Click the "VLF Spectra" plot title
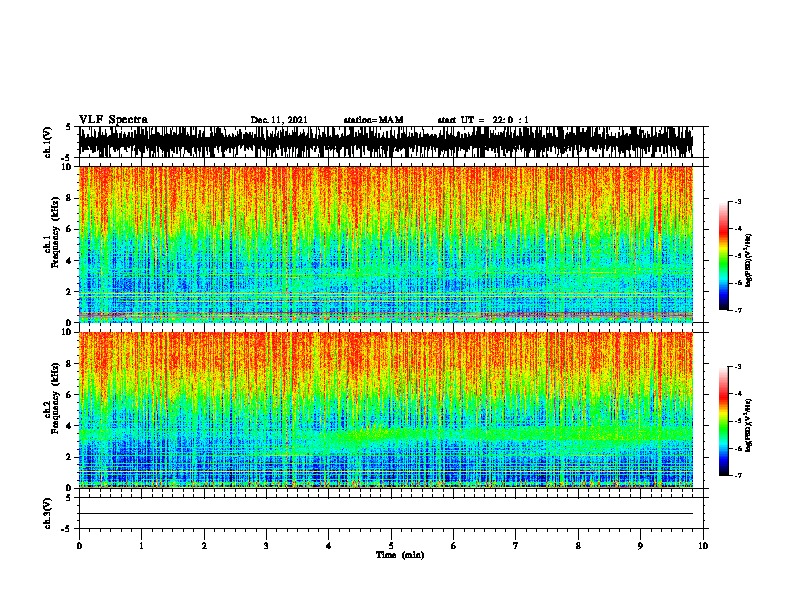 coord(113,120)
